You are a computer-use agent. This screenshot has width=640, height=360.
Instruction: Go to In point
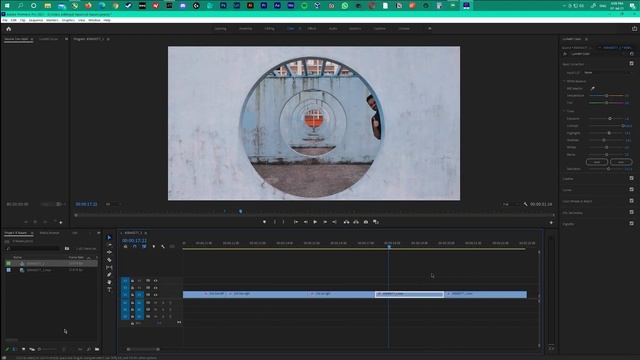(296, 222)
